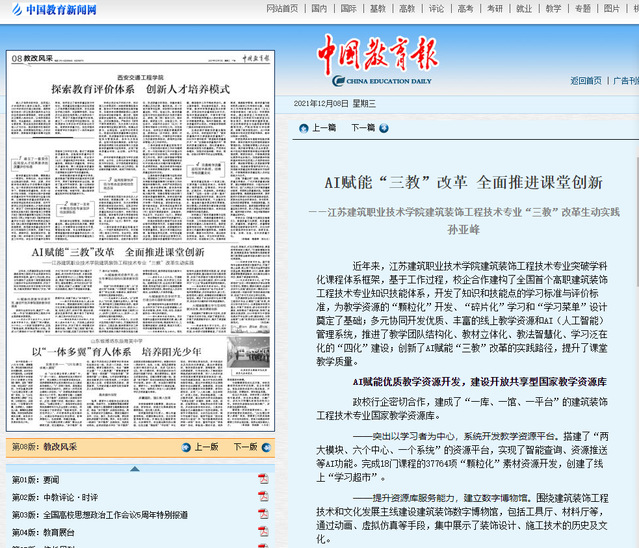Click PDF icon beside 第03版 special report

coord(263,514)
